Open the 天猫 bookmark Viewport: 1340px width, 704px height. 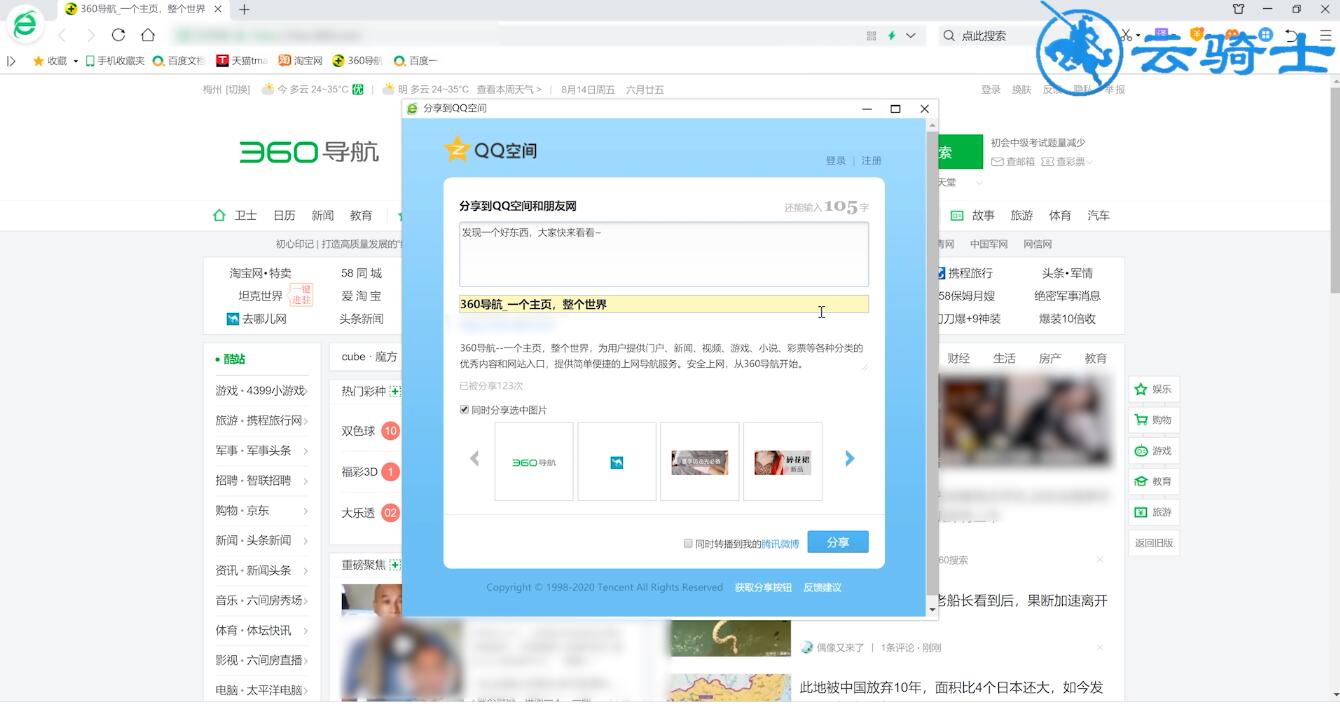point(242,61)
